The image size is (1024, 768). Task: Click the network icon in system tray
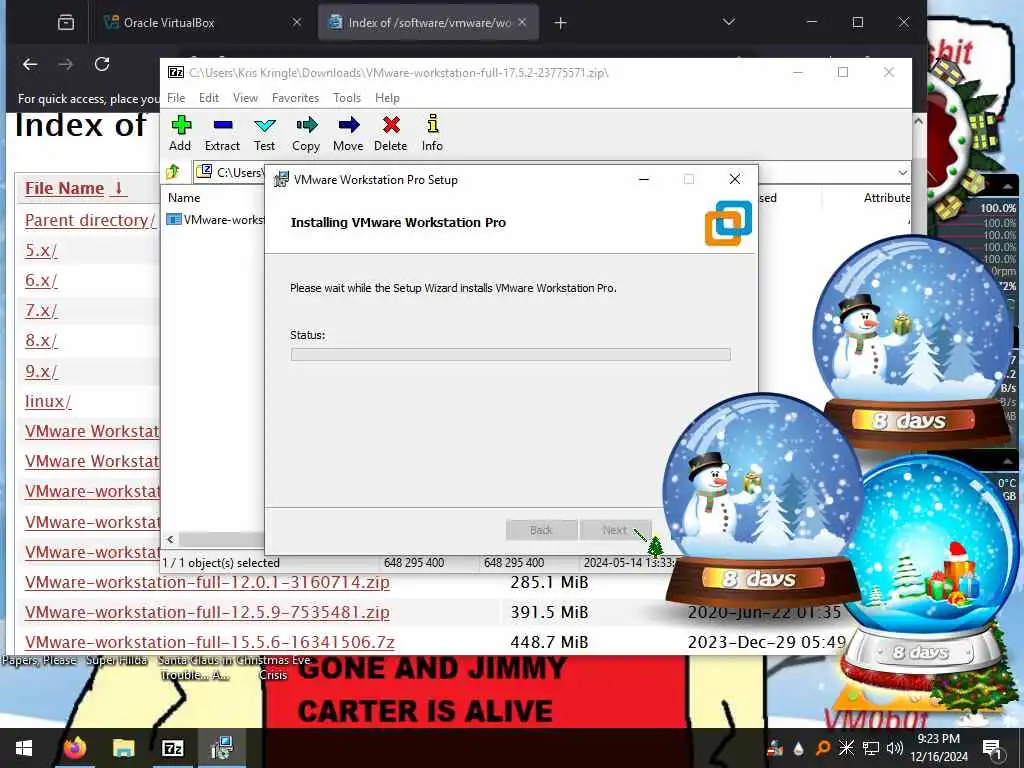click(x=871, y=748)
